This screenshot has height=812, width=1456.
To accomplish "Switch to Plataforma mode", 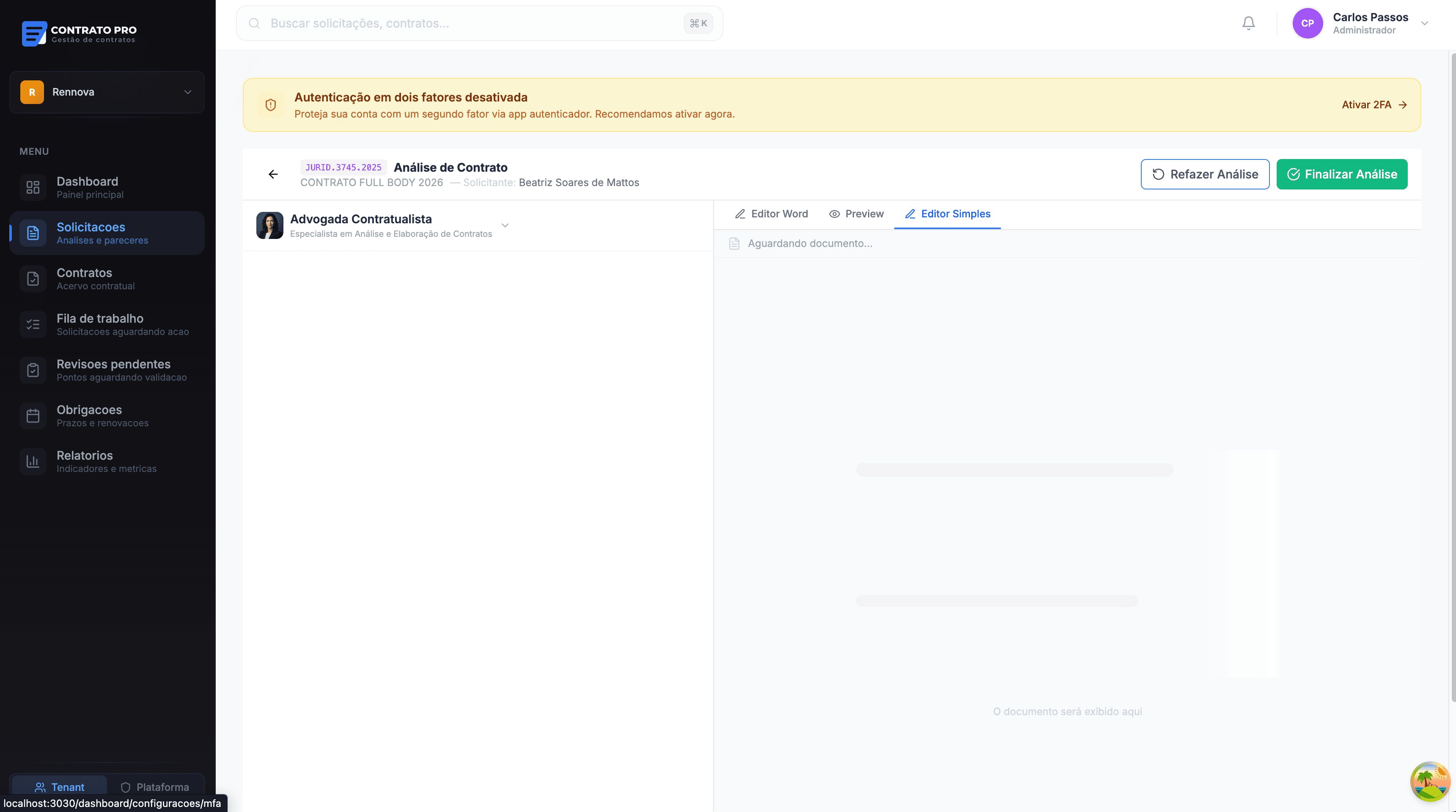I will pyautogui.click(x=155, y=787).
